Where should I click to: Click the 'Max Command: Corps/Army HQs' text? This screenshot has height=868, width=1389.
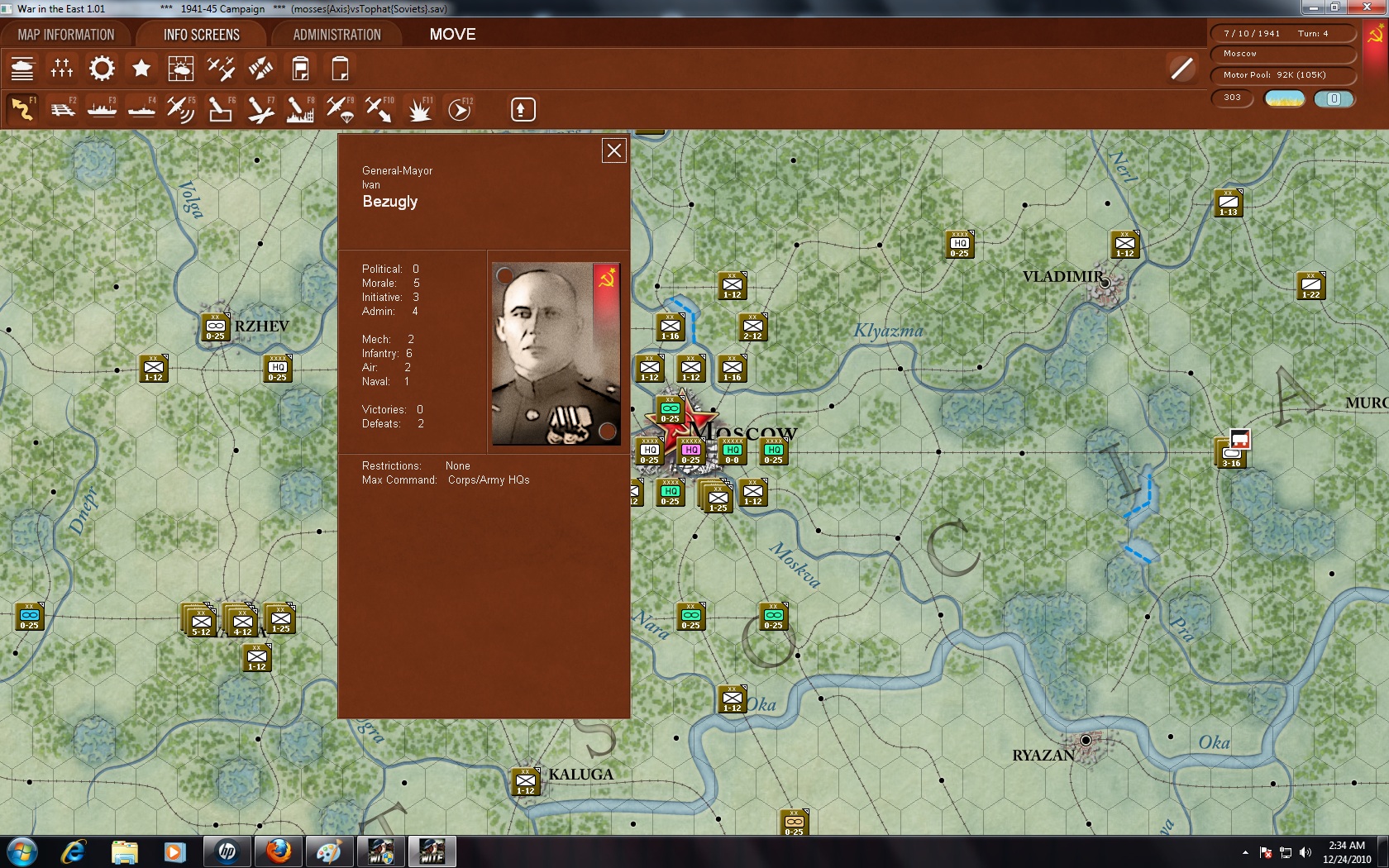pyautogui.click(x=446, y=480)
